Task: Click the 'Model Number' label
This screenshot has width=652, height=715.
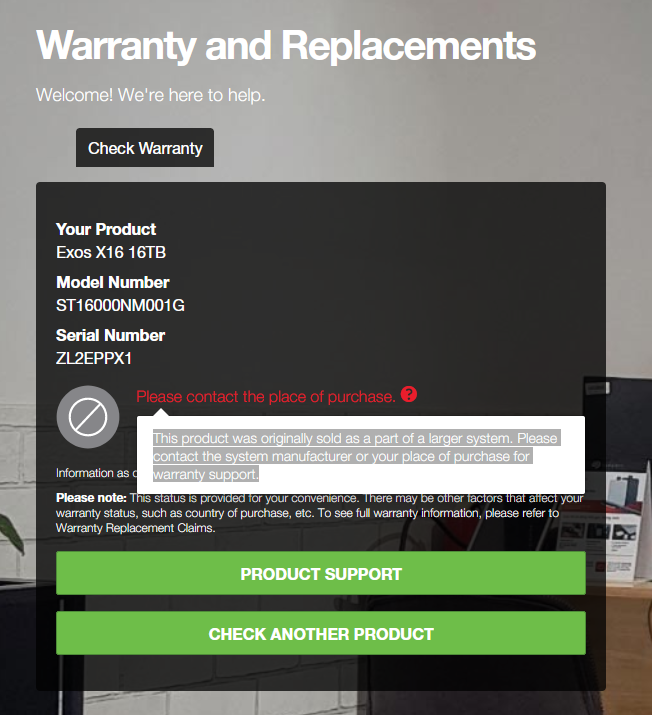Action: (113, 282)
